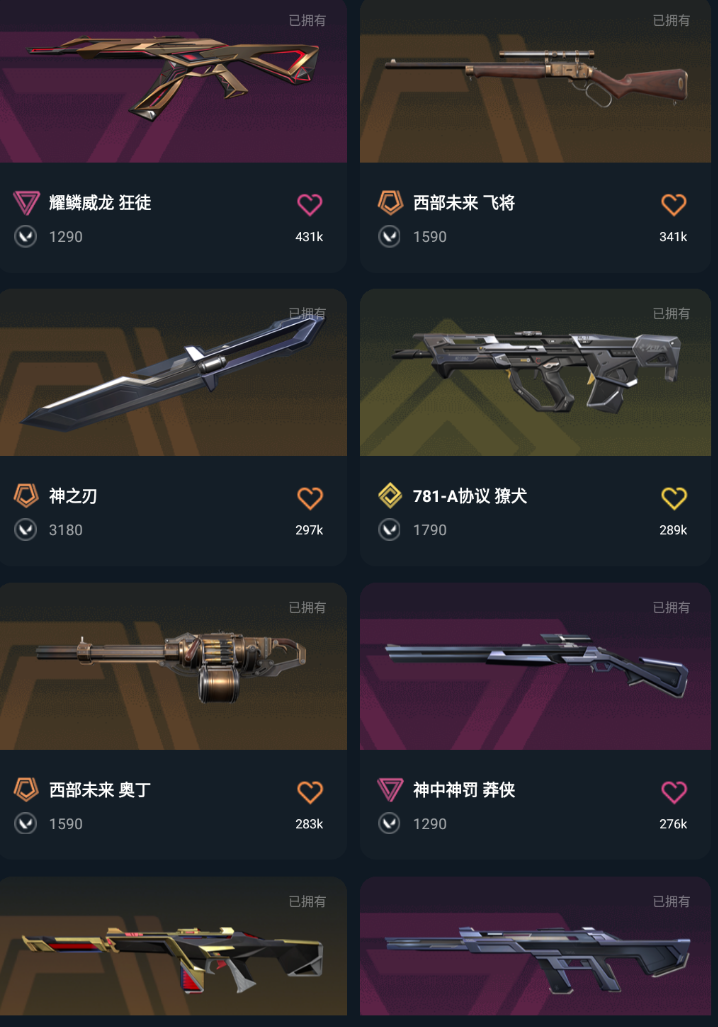Click orange tier badge beside 西部未来 飞将
718x1027 pixels.
390,202
